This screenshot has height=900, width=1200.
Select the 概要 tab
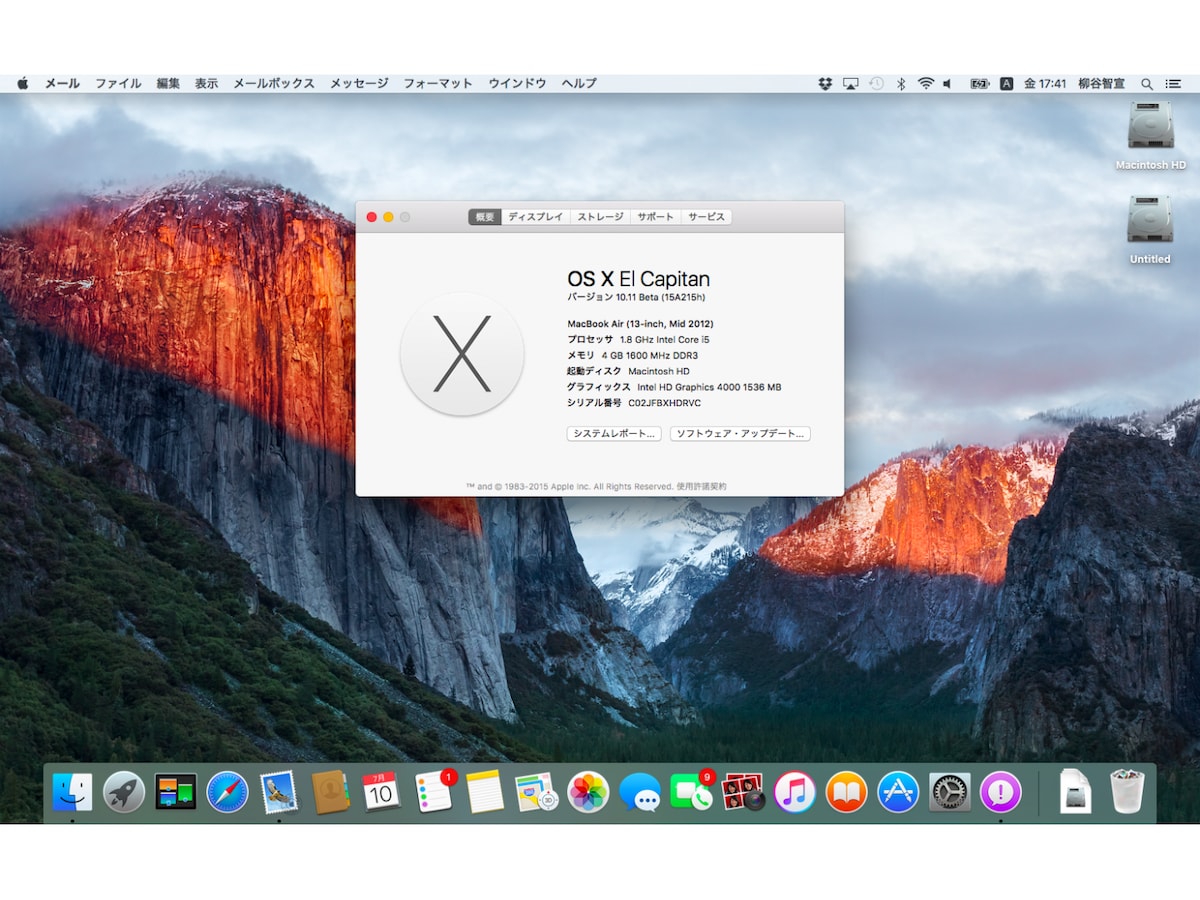coord(485,217)
